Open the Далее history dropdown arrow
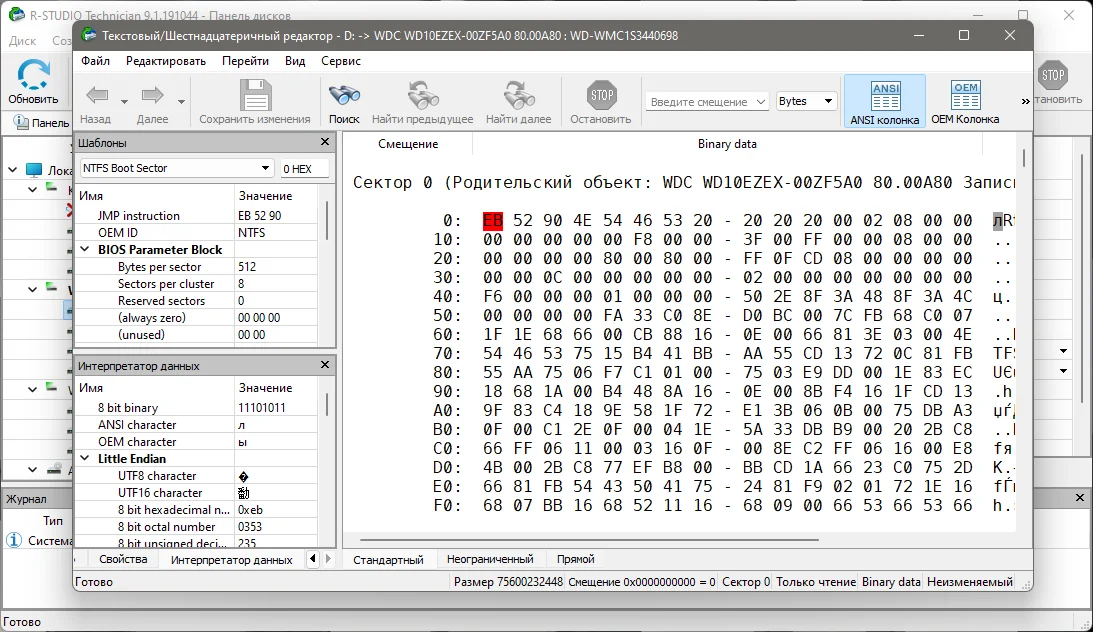 [x=181, y=102]
